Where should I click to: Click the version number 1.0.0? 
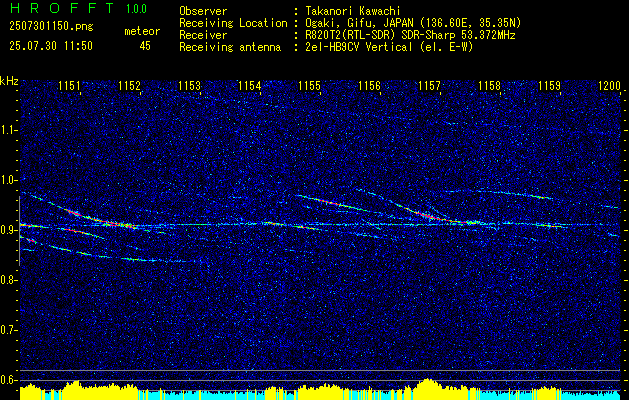point(136,8)
